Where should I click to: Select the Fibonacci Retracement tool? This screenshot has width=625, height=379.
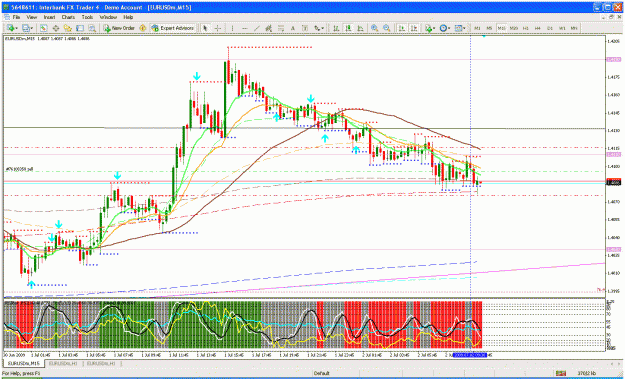tap(281, 28)
